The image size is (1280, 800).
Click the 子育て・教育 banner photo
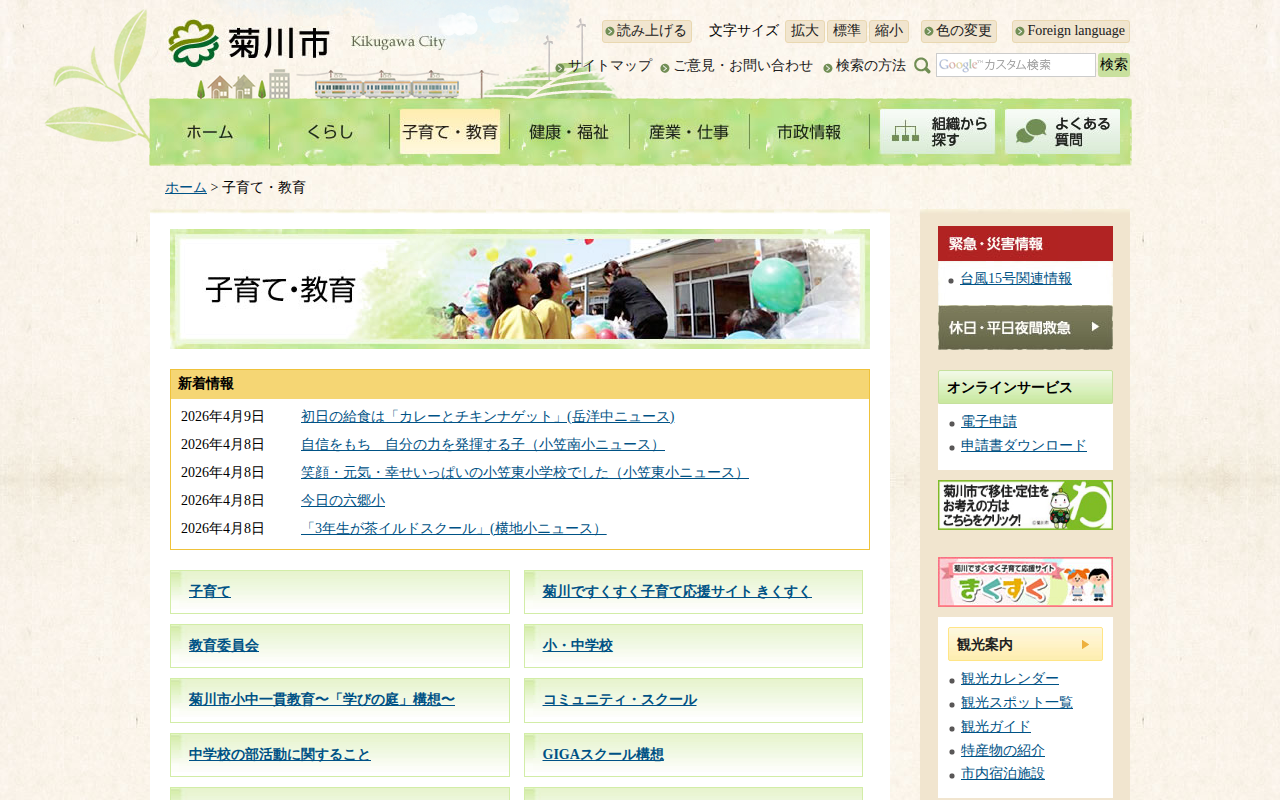coord(520,289)
